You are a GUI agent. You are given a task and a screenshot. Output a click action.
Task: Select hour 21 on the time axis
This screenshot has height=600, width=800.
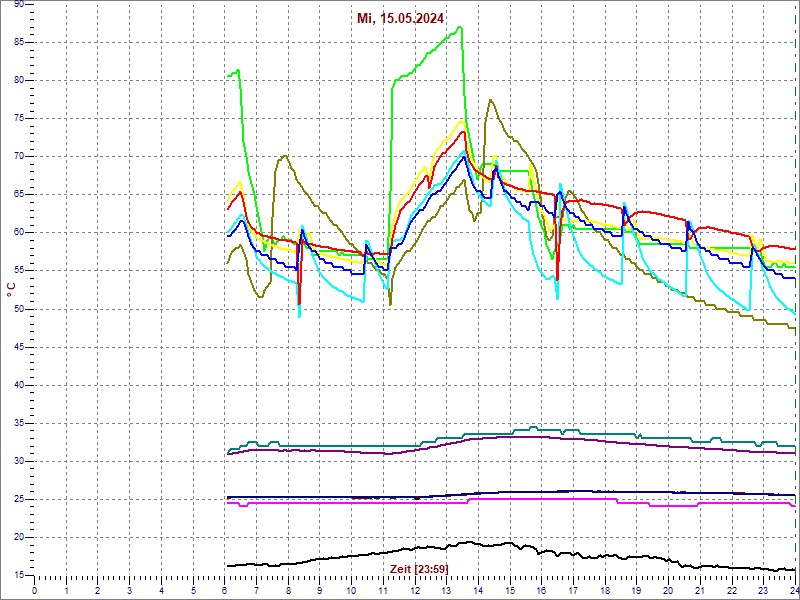pos(701,590)
